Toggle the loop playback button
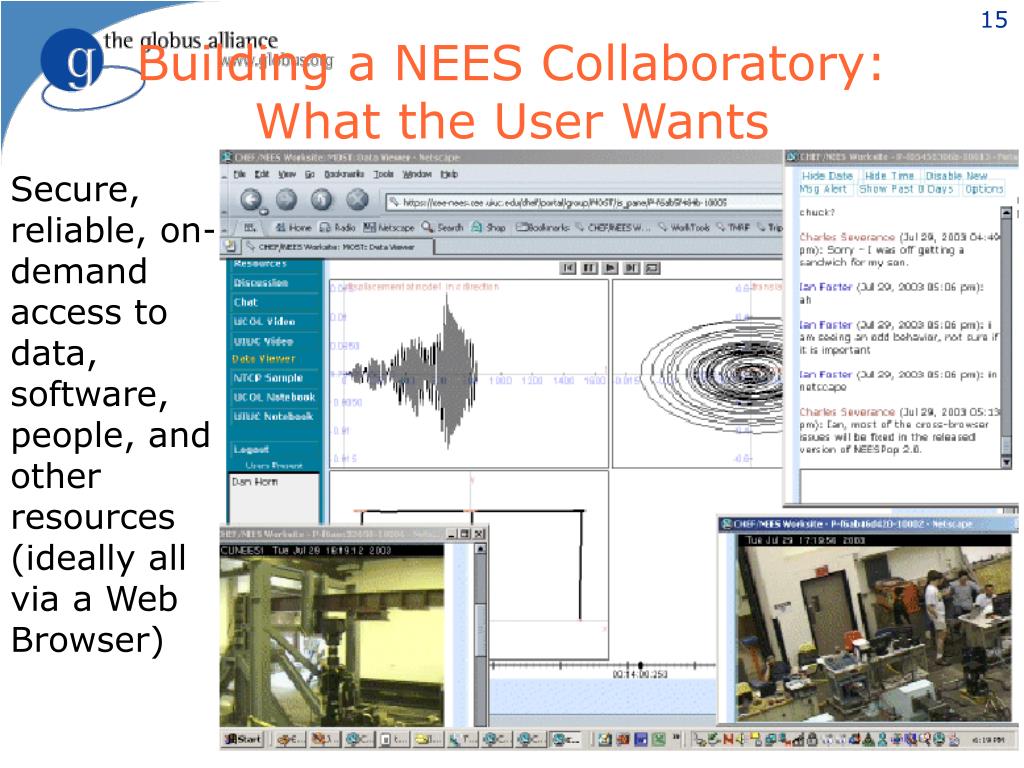This screenshot has width=1024, height=768. coord(652,268)
